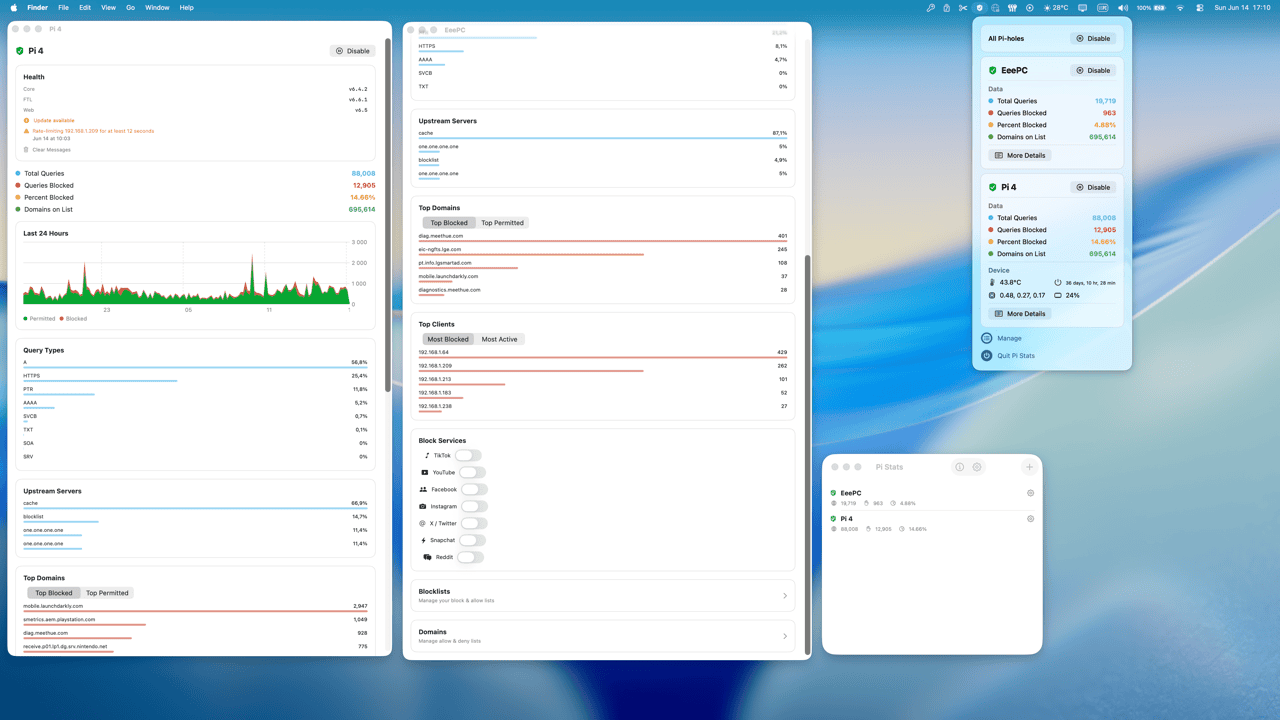
Task: Expand the Domains row chevron
Action: pos(785,636)
